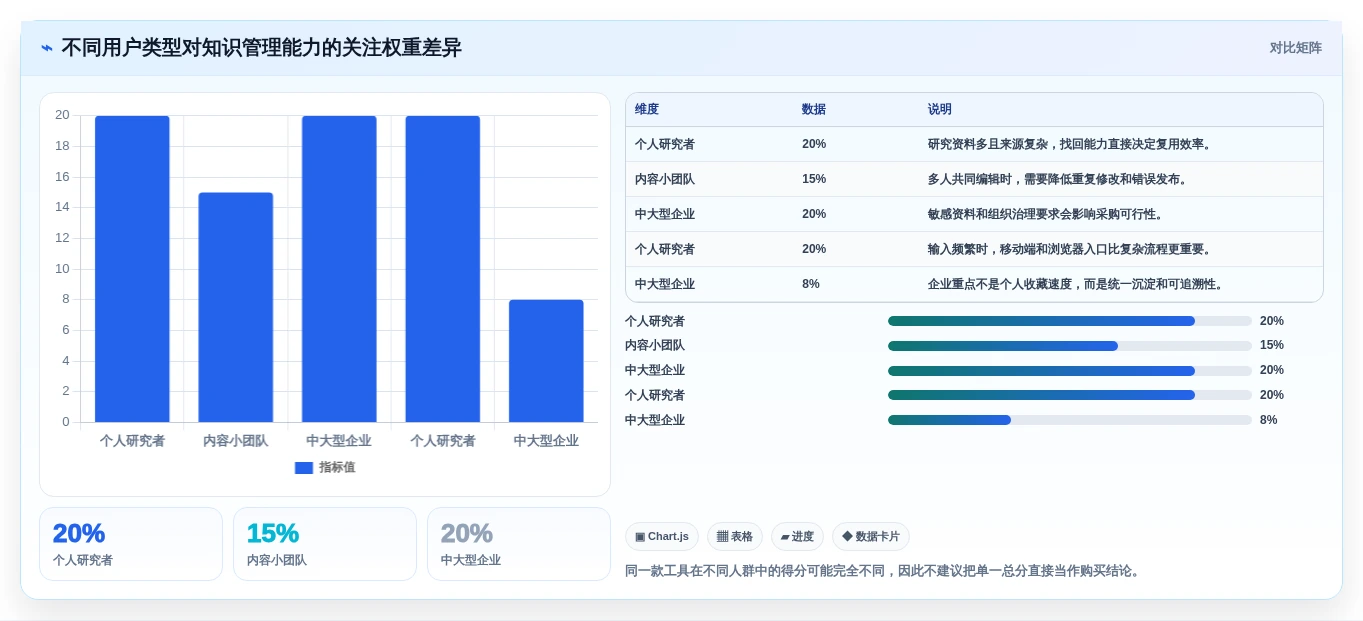1363x621 pixels.
Task: Select the 15% 内容小团队 stat card
Action: click(325, 544)
